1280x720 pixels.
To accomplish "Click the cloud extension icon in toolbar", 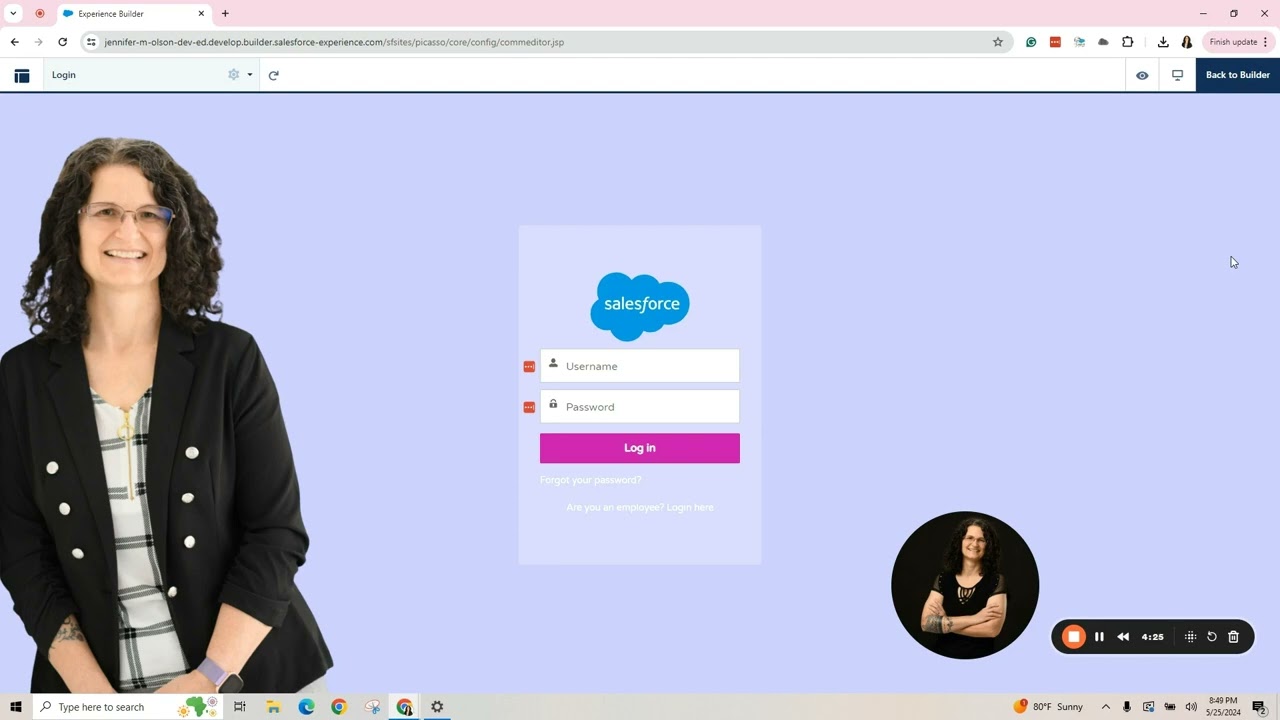I will (x=1103, y=42).
